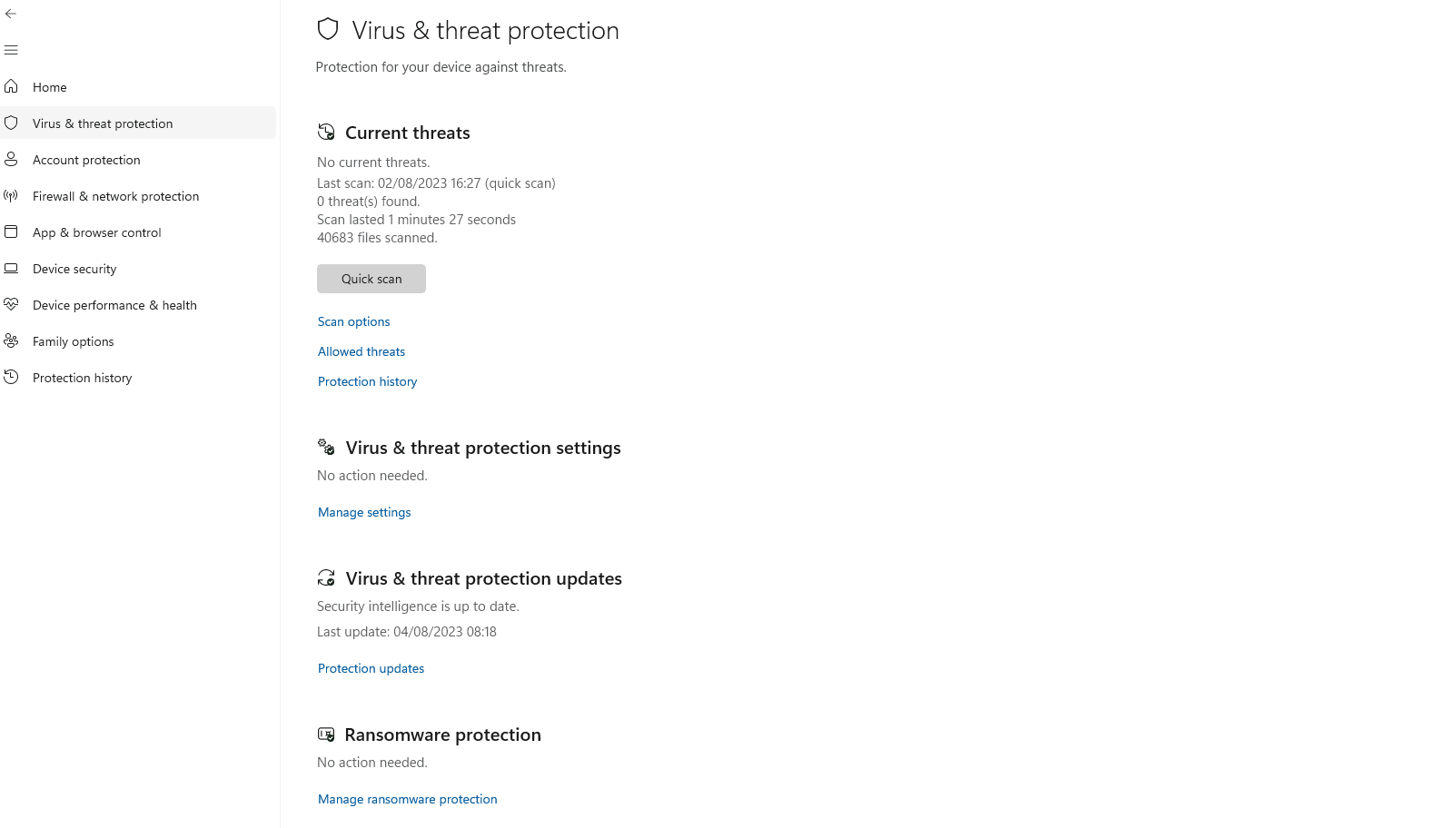
Task: Open Scan options link
Action: (354, 321)
